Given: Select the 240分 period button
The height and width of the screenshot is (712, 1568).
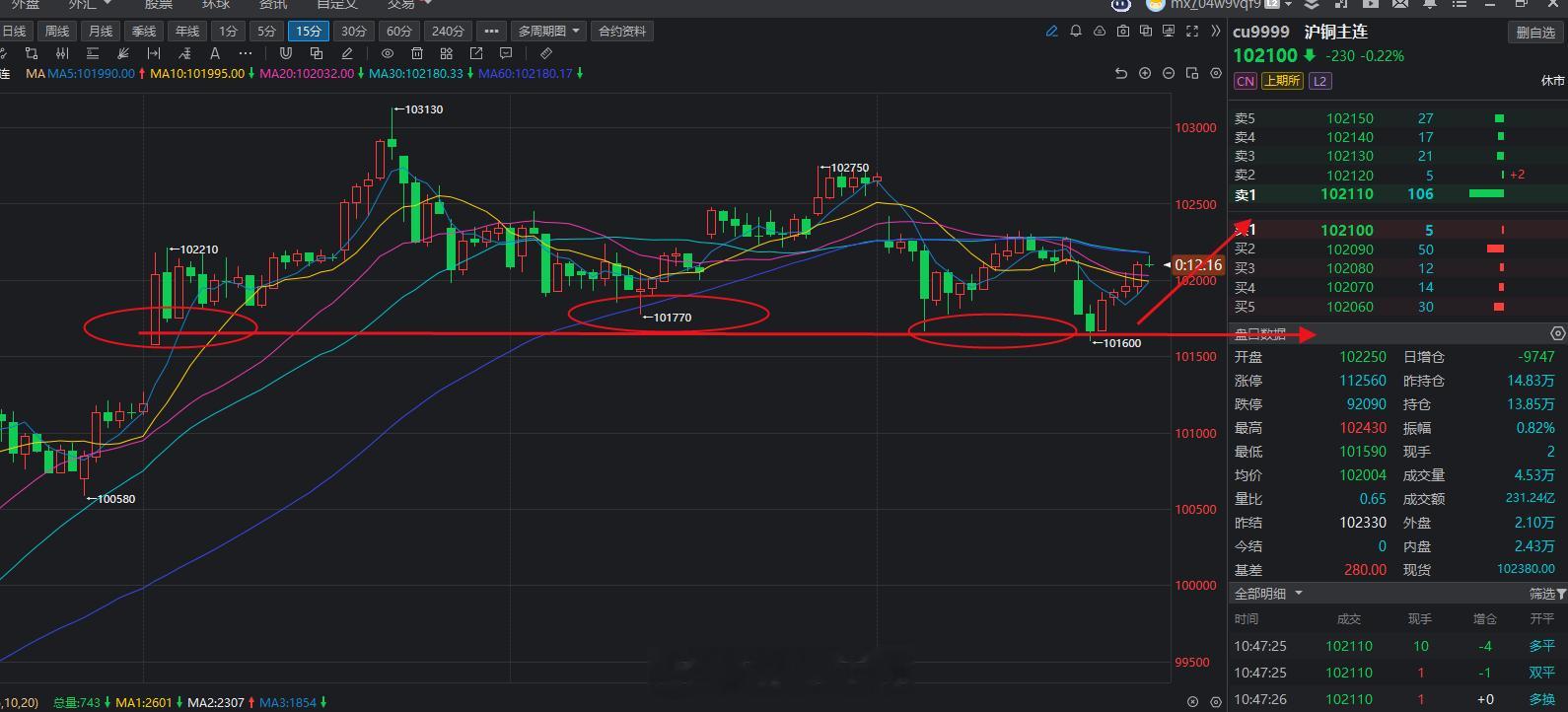Looking at the screenshot, I should coord(448,32).
